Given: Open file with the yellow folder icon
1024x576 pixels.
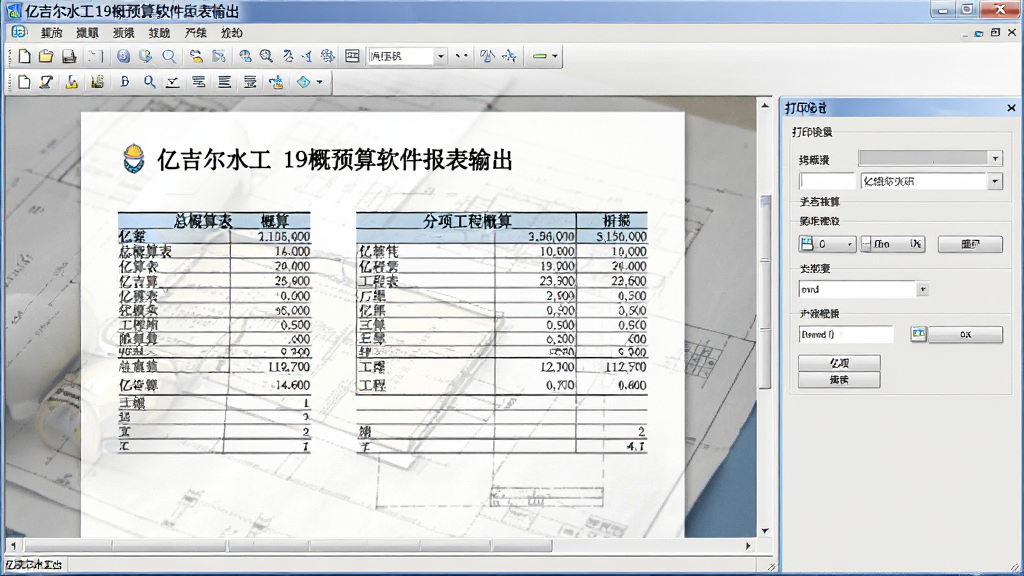Looking at the screenshot, I should pyautogui.click(x=46, y=56).
